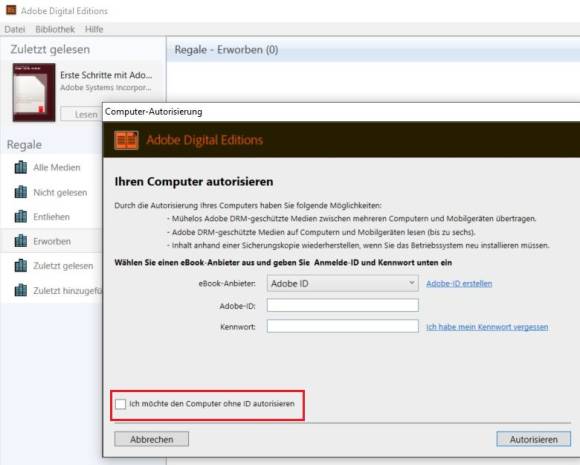The height and width of the screenshot is (465, 580).
Task: Focus the Adobe-ID input field
Action: 343,306
